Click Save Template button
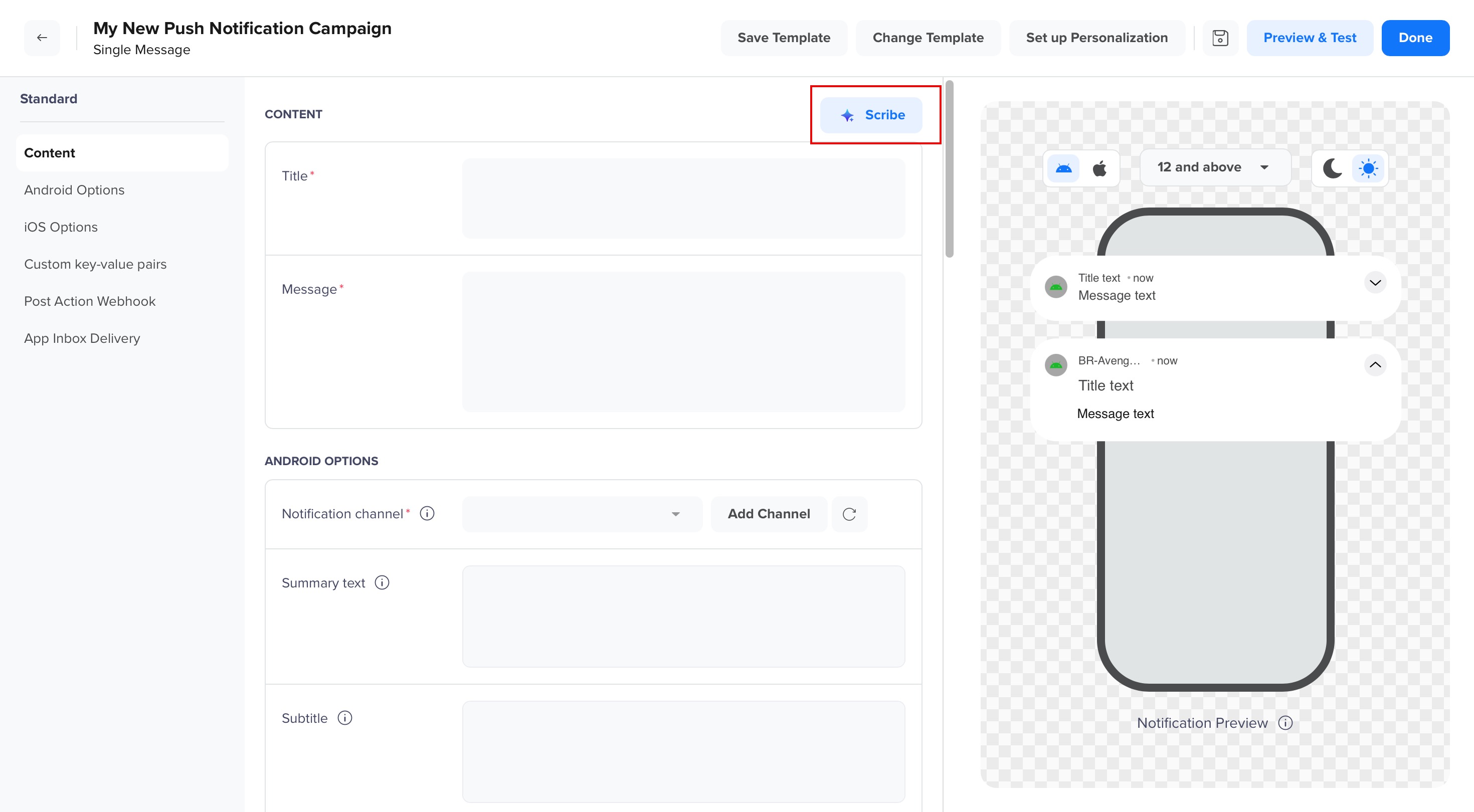Image resolution: width=1474 pixels, height=812 pixels. (x=783, y=38)
